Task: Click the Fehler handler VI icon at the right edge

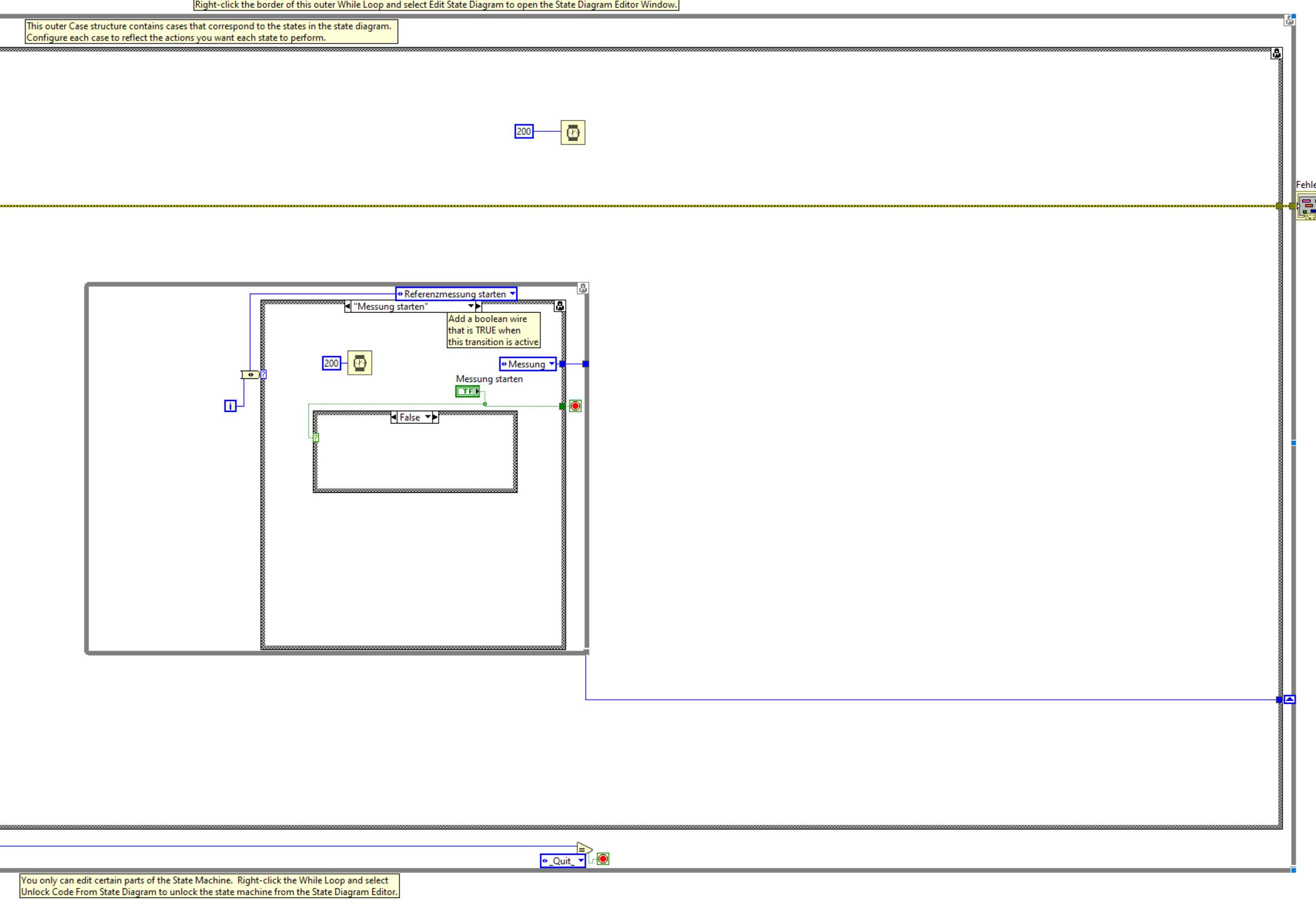Action: tap(1307, 206)
